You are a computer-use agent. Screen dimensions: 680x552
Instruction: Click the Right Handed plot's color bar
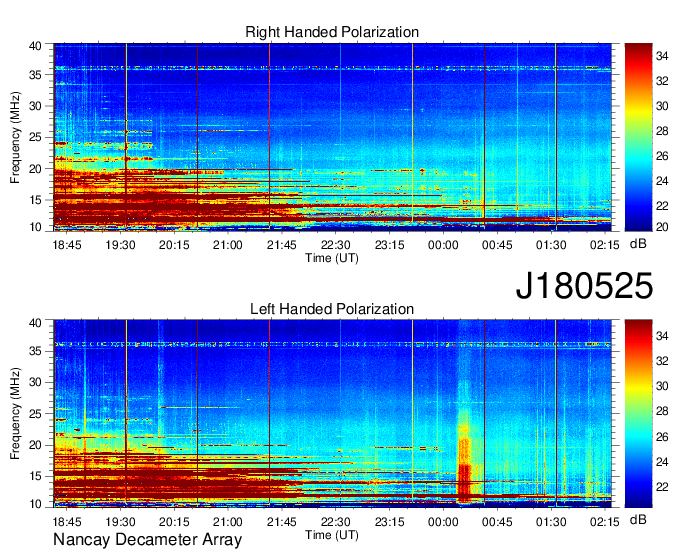[x=638, y=137]
